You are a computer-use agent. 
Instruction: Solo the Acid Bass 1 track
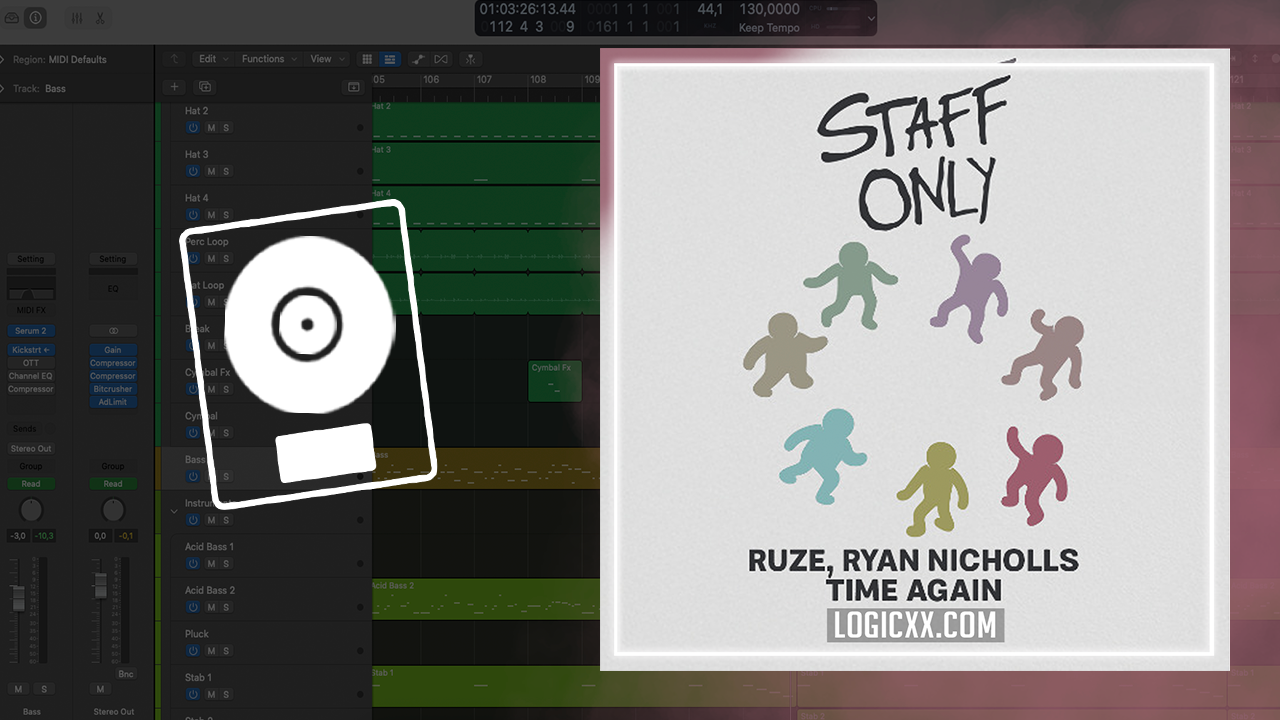click(x=226, y=564)
